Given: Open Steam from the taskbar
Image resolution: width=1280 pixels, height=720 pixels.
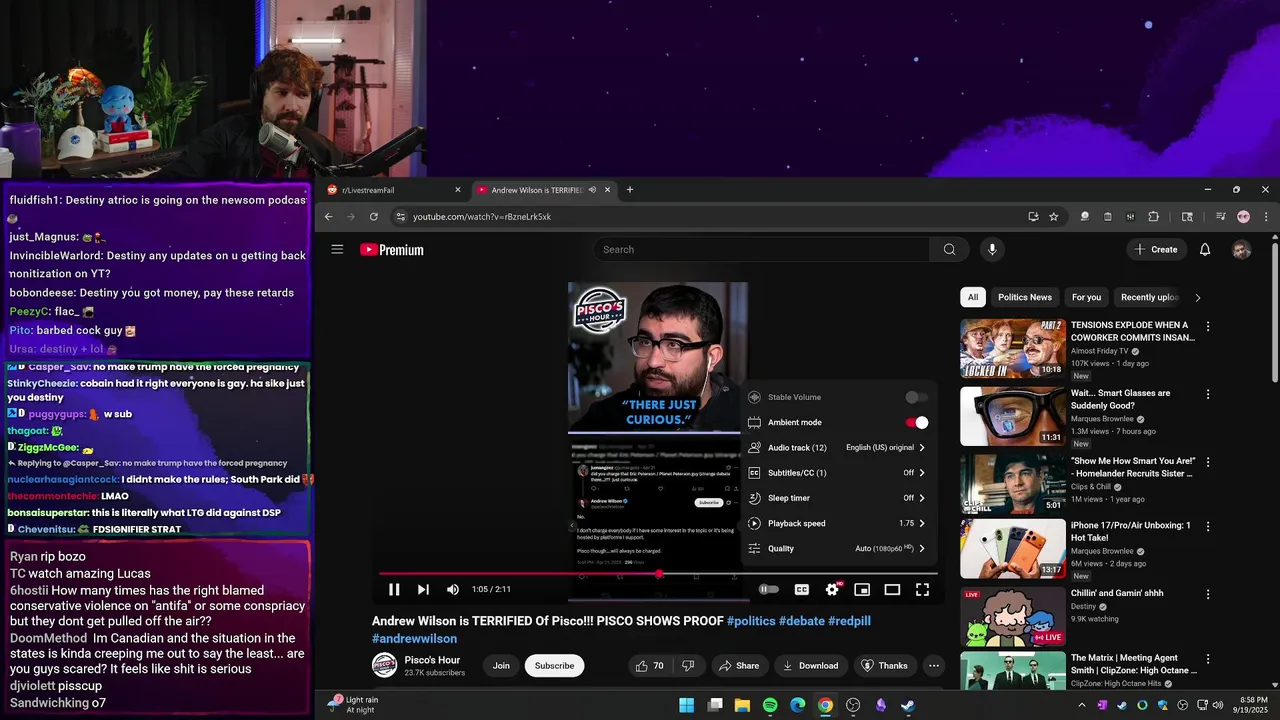Looking at the screenshot, I should [x=907, y=706].
